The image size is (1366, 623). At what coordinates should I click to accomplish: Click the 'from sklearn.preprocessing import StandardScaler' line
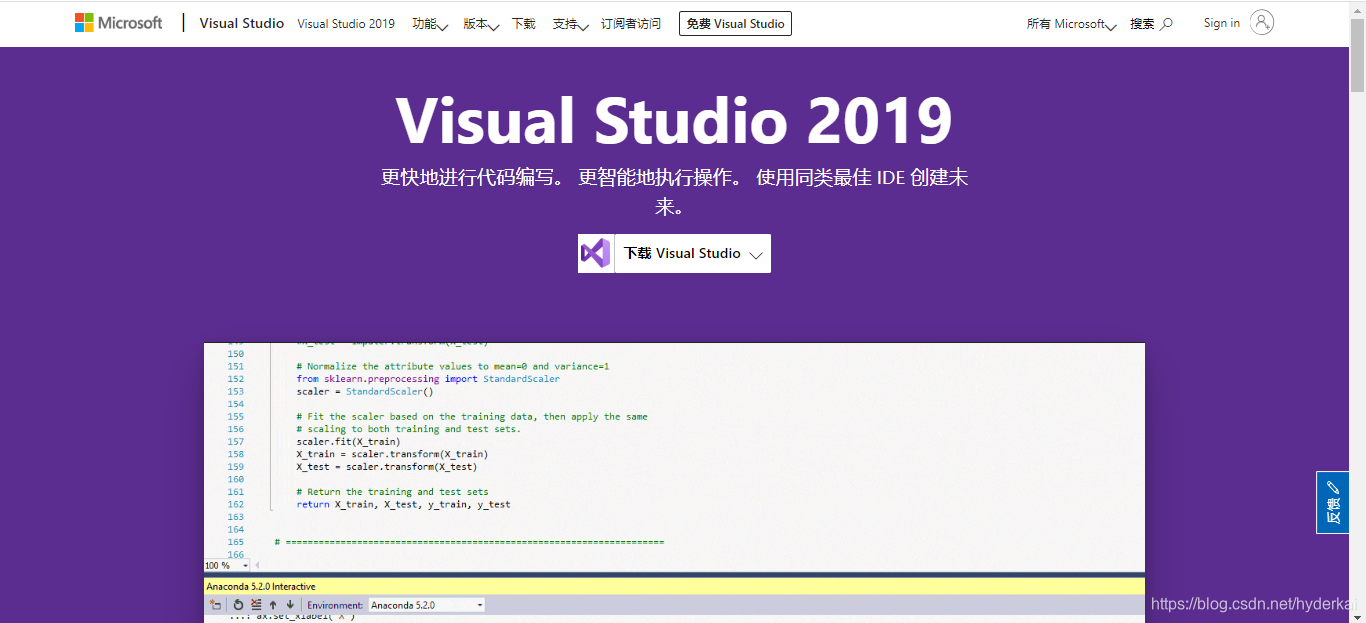428,379
